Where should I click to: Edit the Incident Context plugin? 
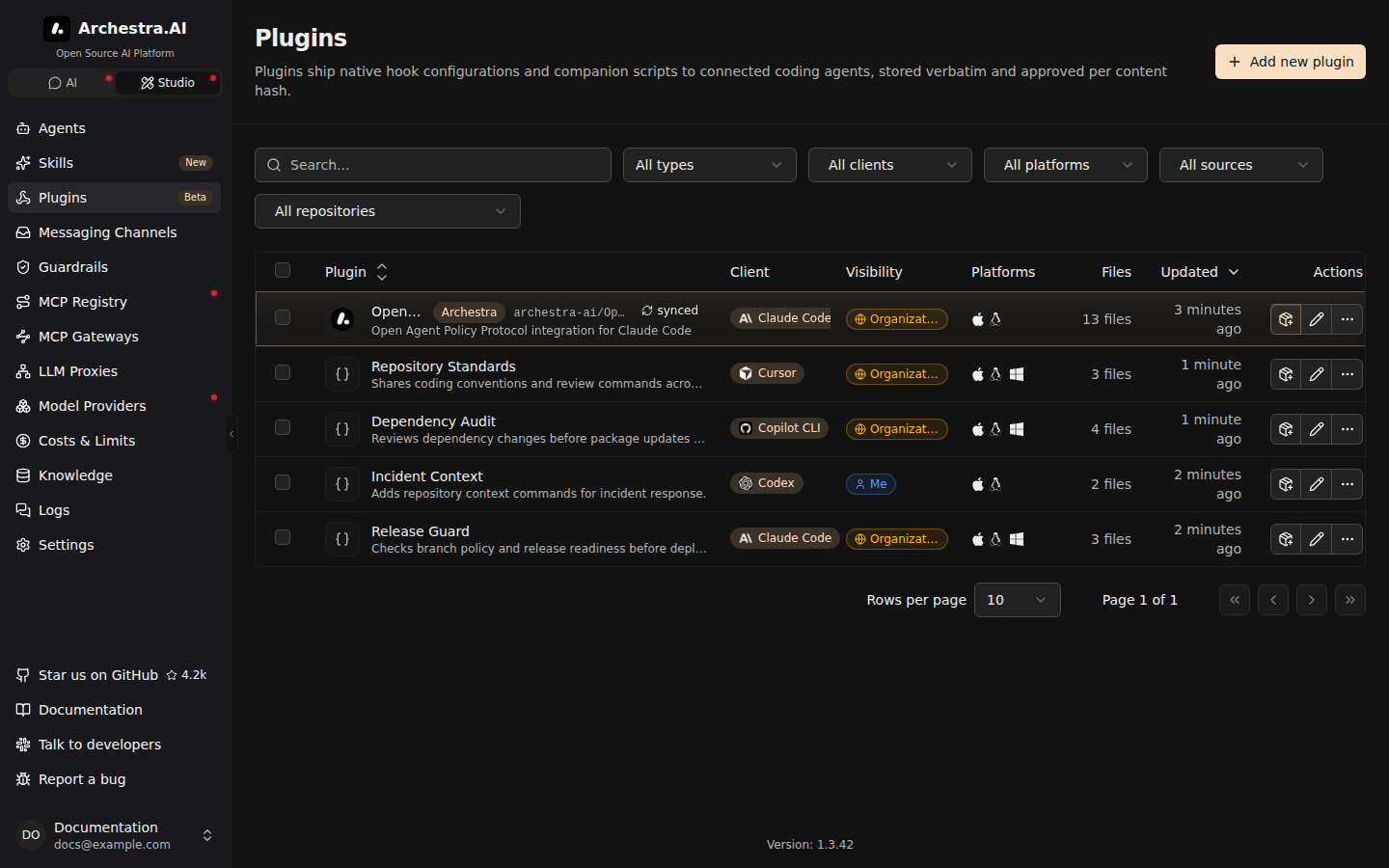(x=1317, y=484)
